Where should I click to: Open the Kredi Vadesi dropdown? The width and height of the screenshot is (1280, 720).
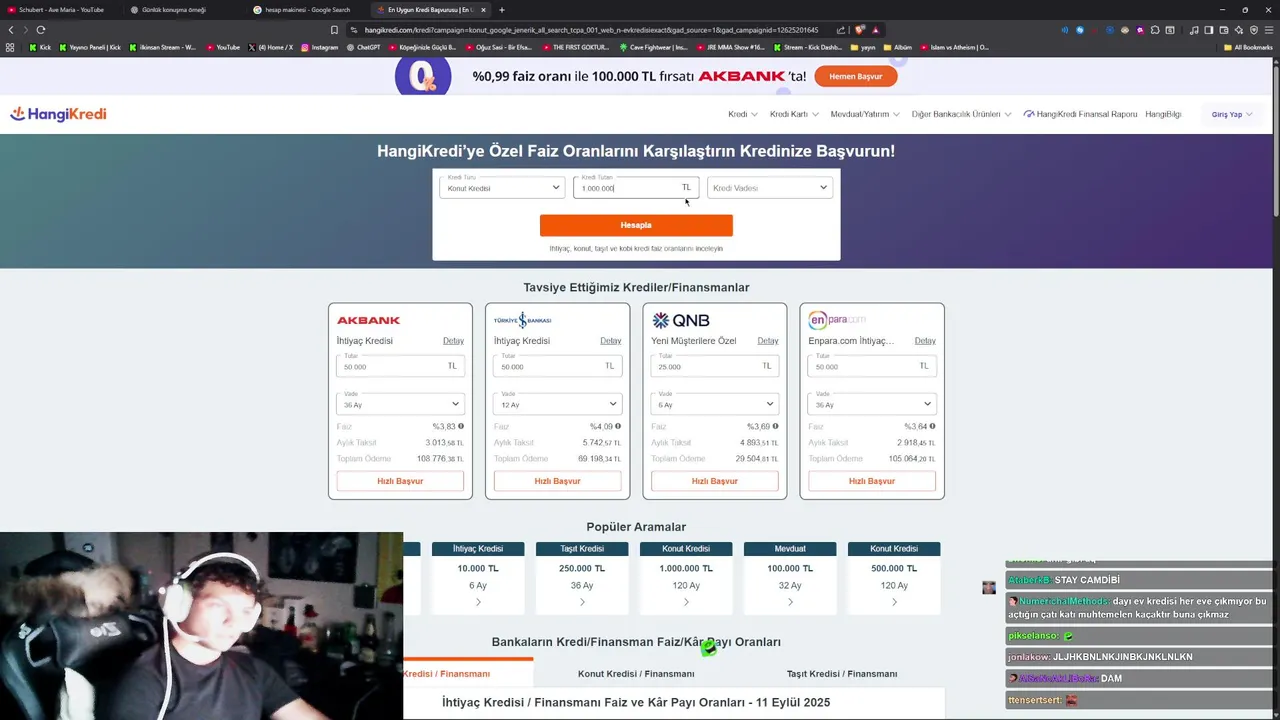click(770, 187)
